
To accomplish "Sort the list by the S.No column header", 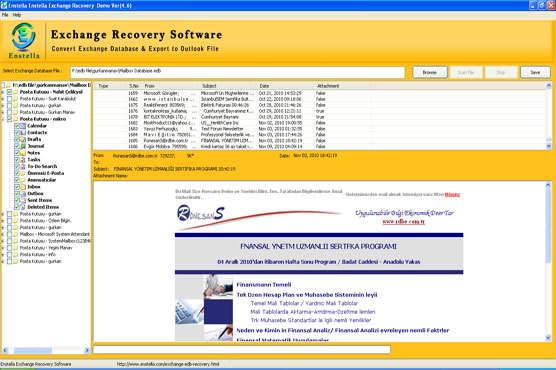I will tap(134, 86).
